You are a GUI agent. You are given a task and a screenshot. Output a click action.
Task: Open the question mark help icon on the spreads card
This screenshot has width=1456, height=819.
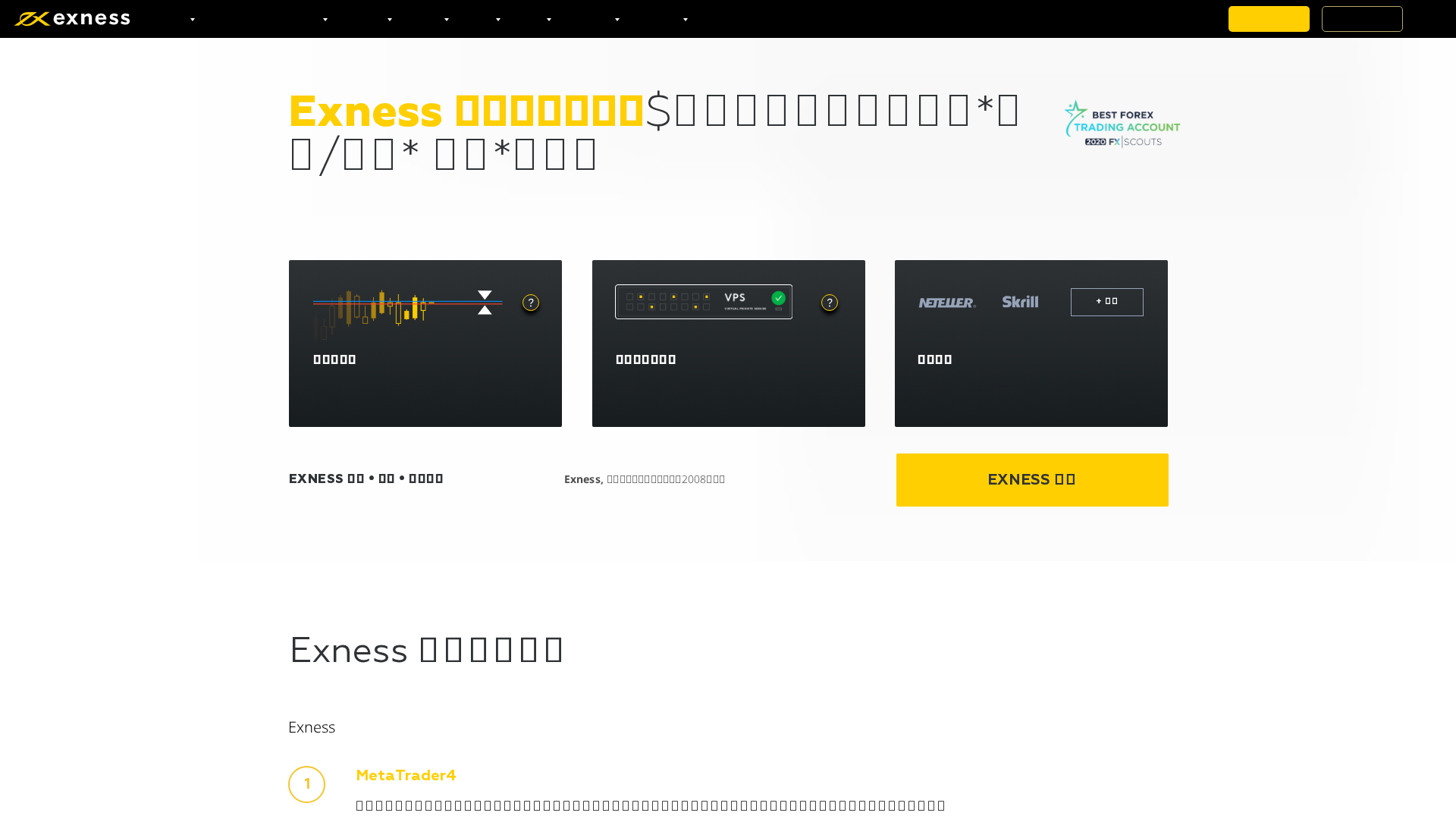point(530,302)
